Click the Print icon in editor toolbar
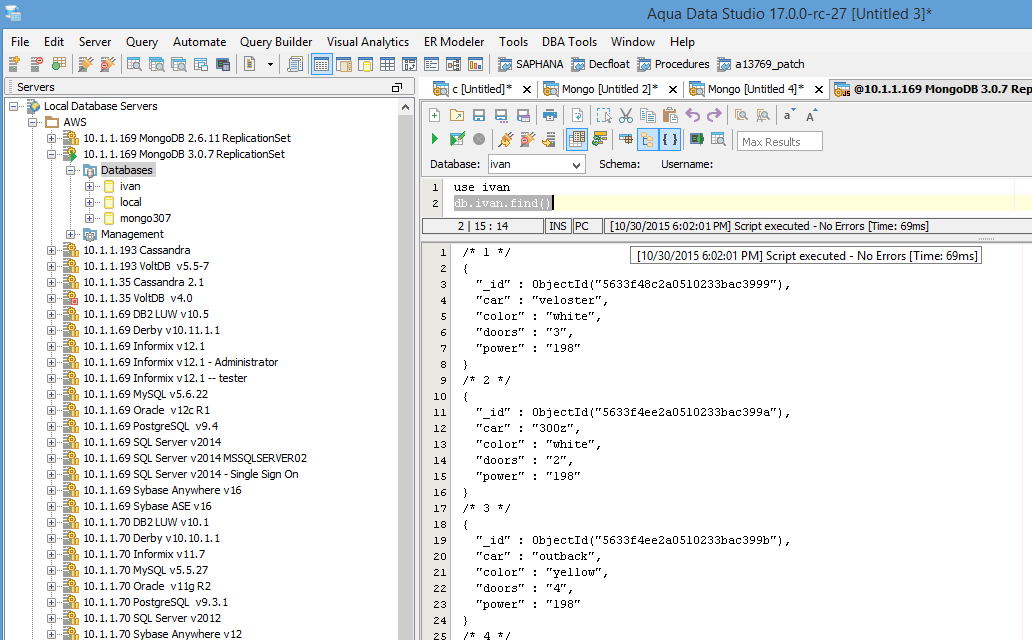Viewport: 1032px width, 640px height. [x=550, y=116]
